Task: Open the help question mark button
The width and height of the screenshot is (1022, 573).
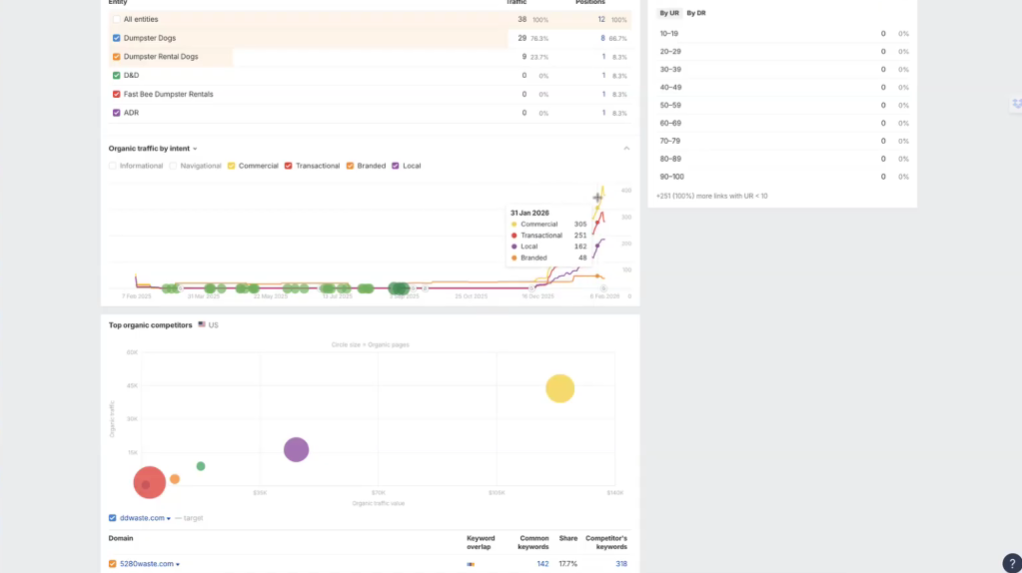Action: [1011, 563]
